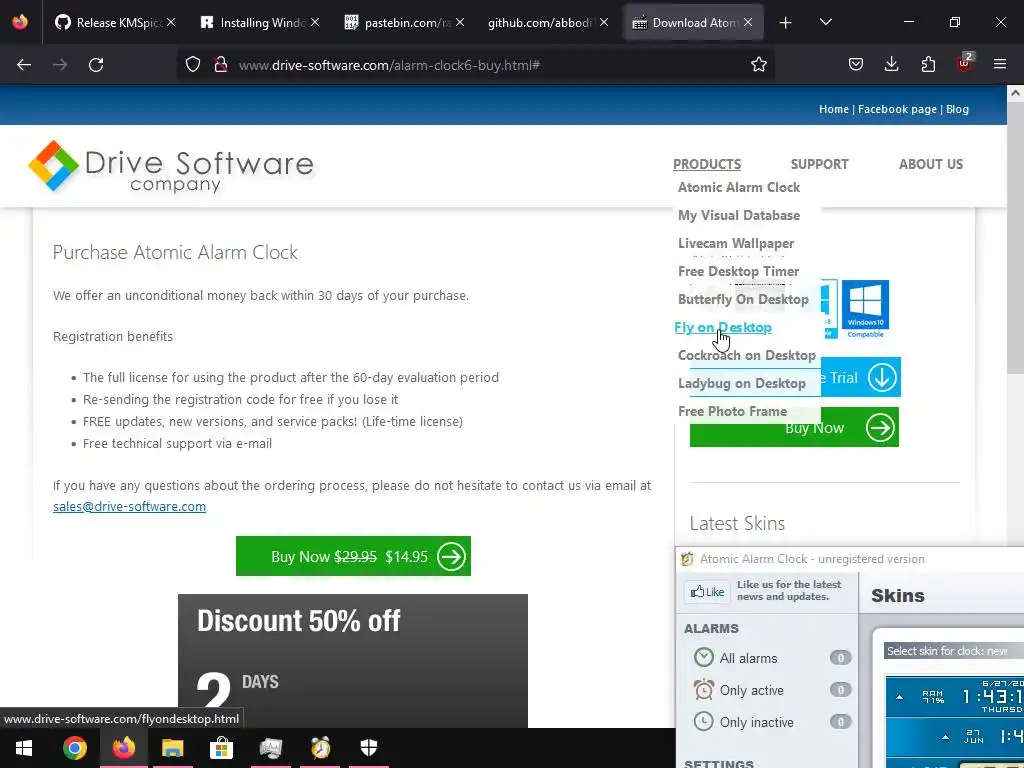Screen dimensions: 1024x768
Task: Click the Firefox logo in the title bar
Action: (20, 22)
